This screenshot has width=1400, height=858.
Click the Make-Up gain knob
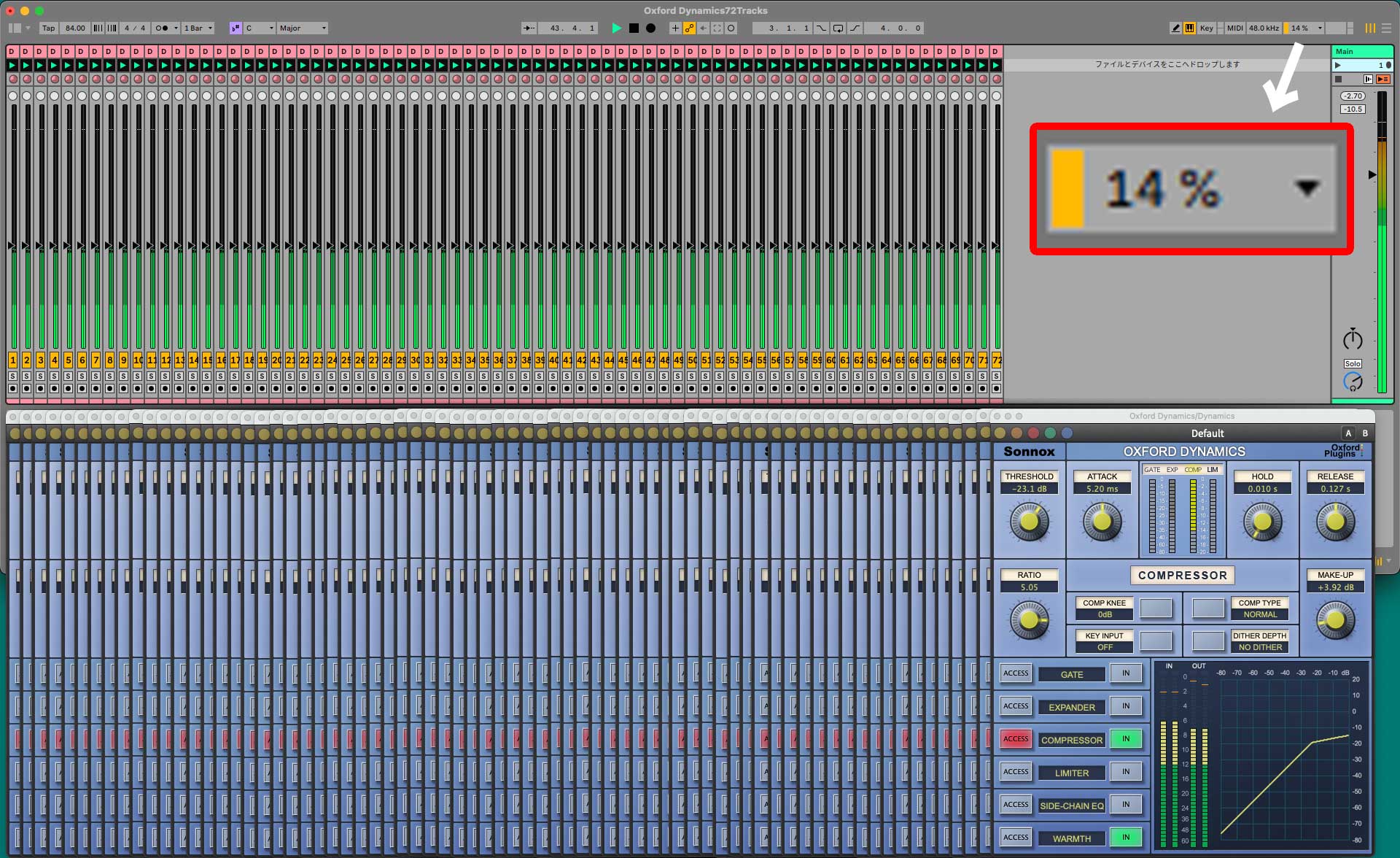pyautogui.click(x=1335, y=620)
